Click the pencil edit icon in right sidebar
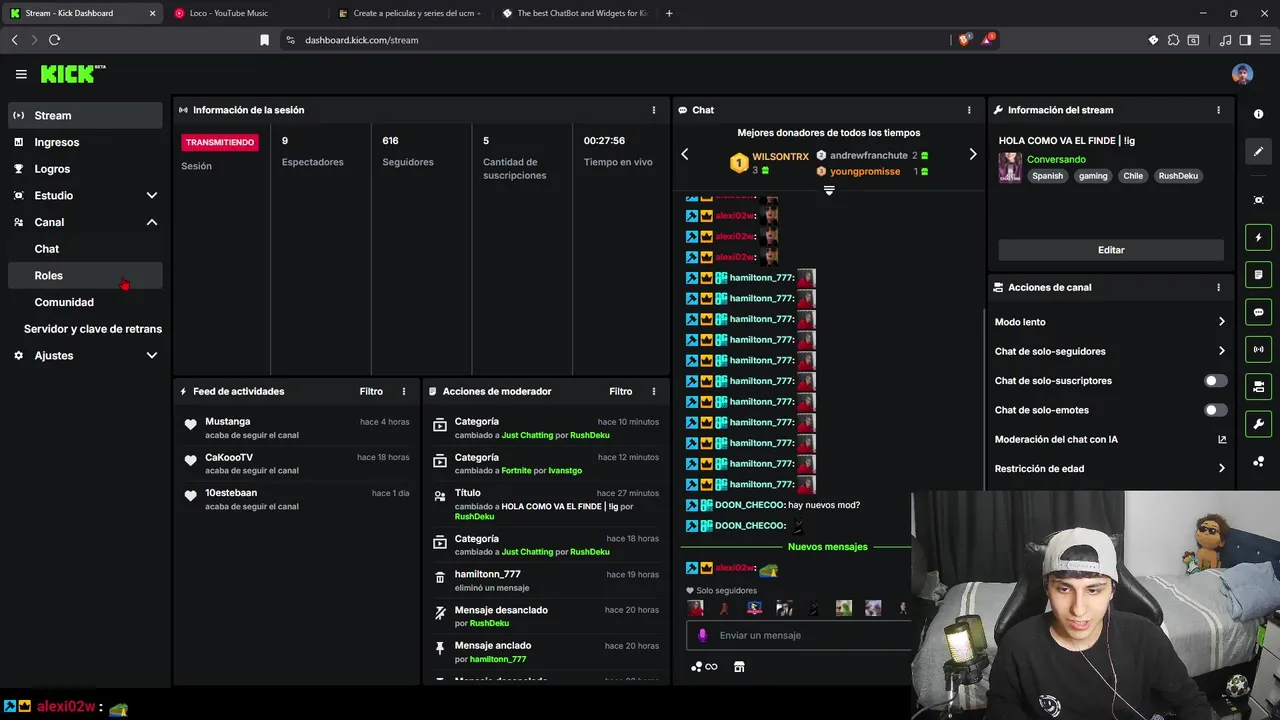1280x720 pixels. point(1259,152)
